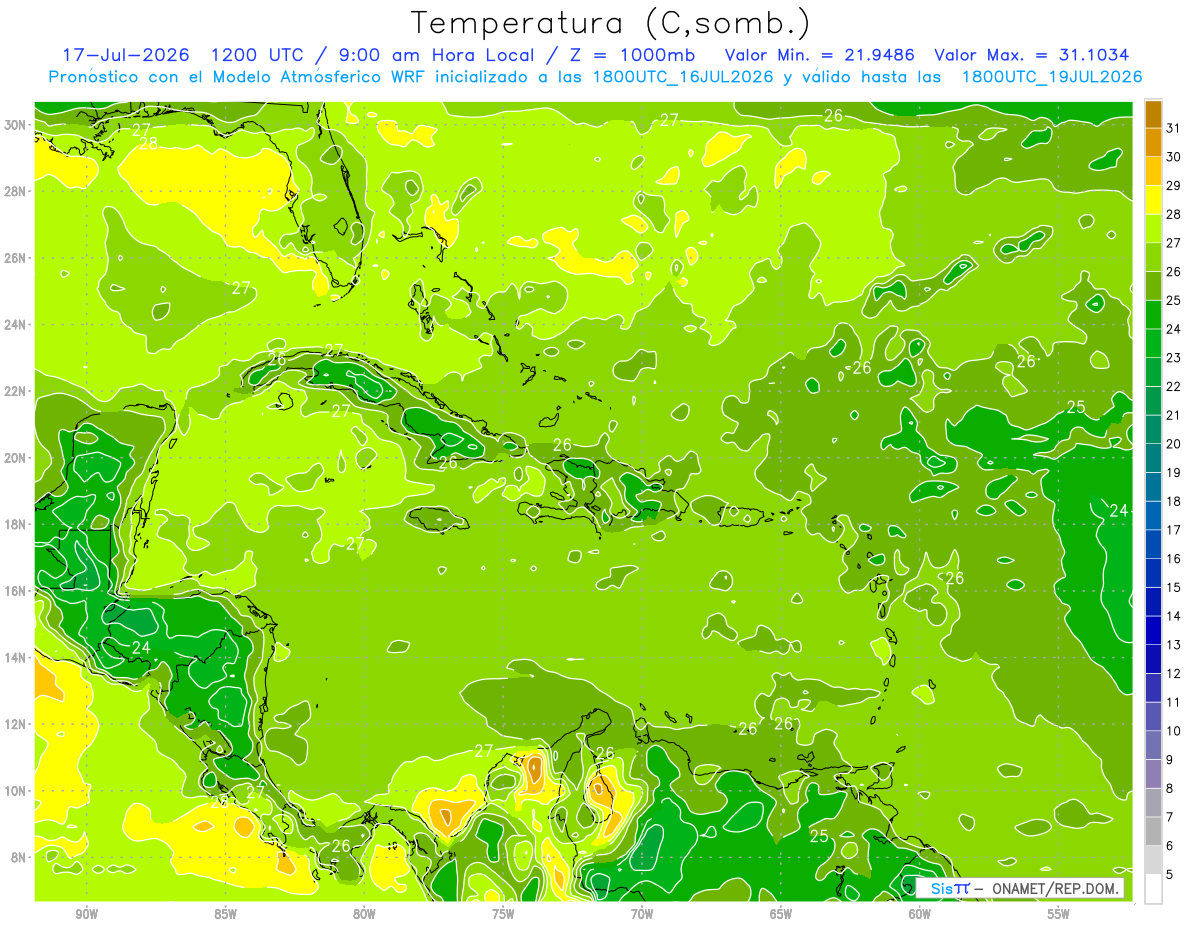Click the '7' value on the color scale
This screenshot has height=927, width=1200.
(1169, 817)
